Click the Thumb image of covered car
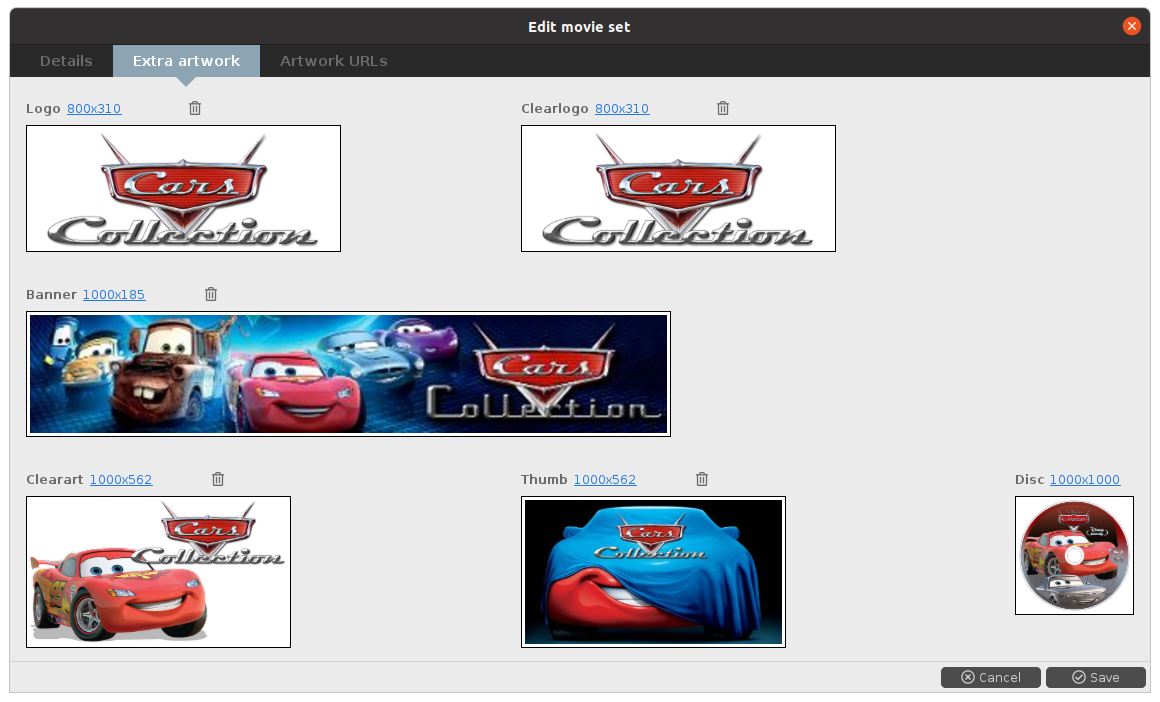The image size is (1160, 702). 653,572
